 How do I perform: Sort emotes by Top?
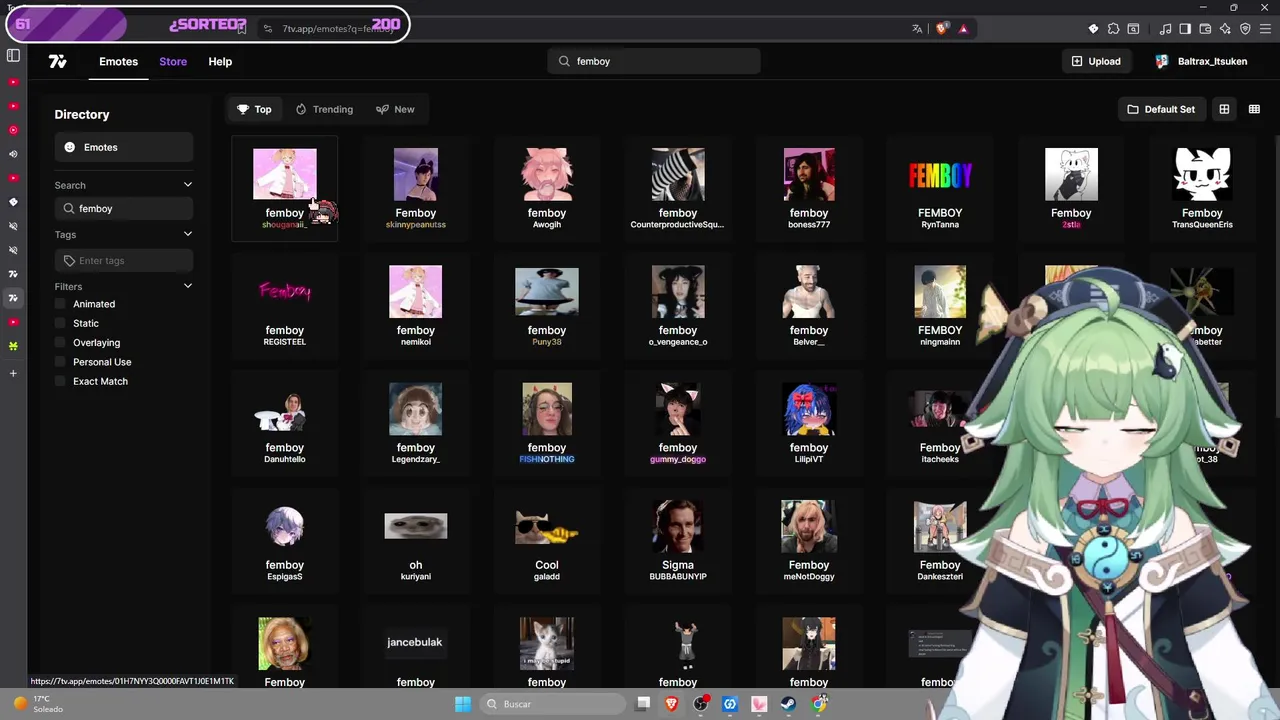pyautogui.click(x=254, y=109)
